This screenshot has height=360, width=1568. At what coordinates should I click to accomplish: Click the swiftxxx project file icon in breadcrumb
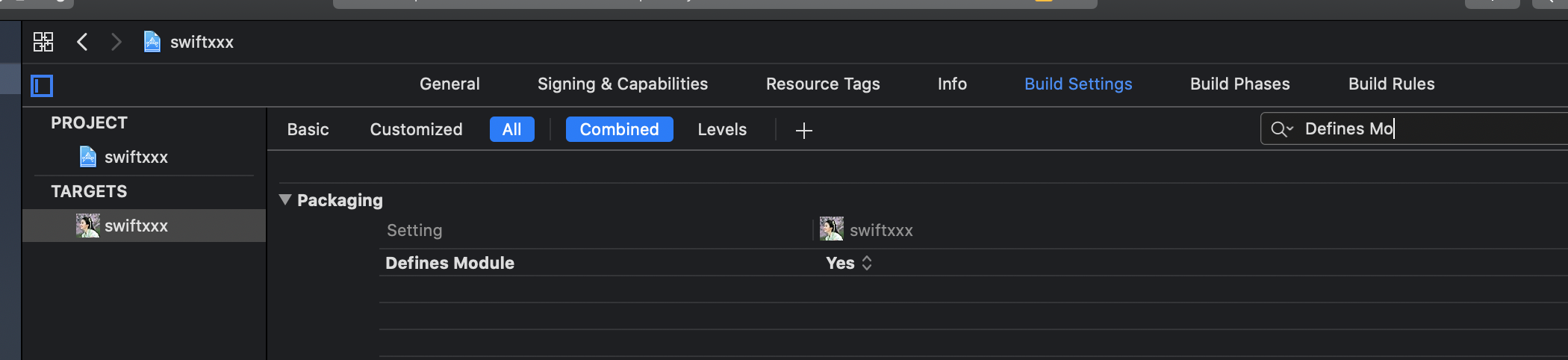152,42
